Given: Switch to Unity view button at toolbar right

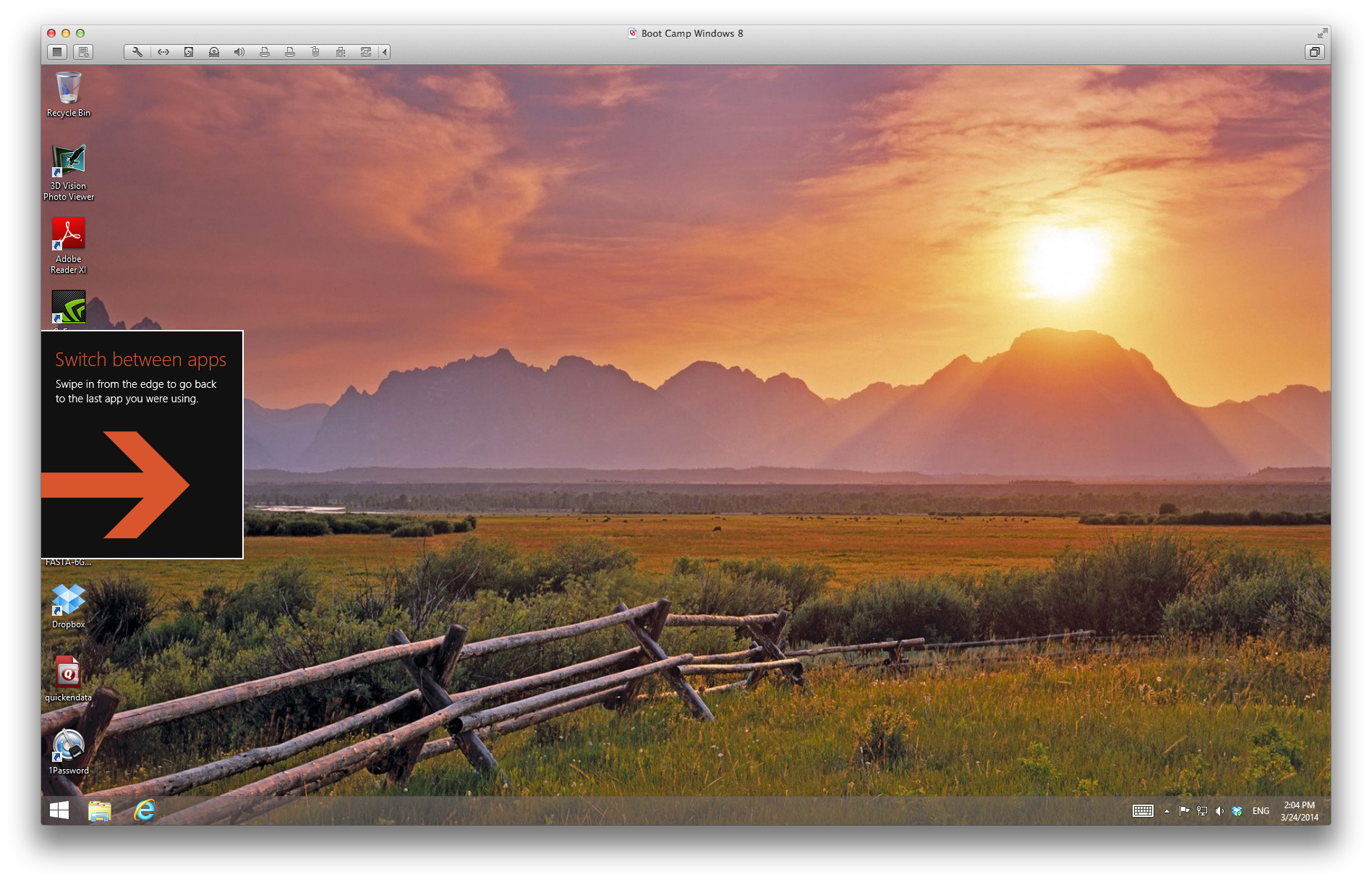Looking at the screenshot, I should [x=1314, y=52].
